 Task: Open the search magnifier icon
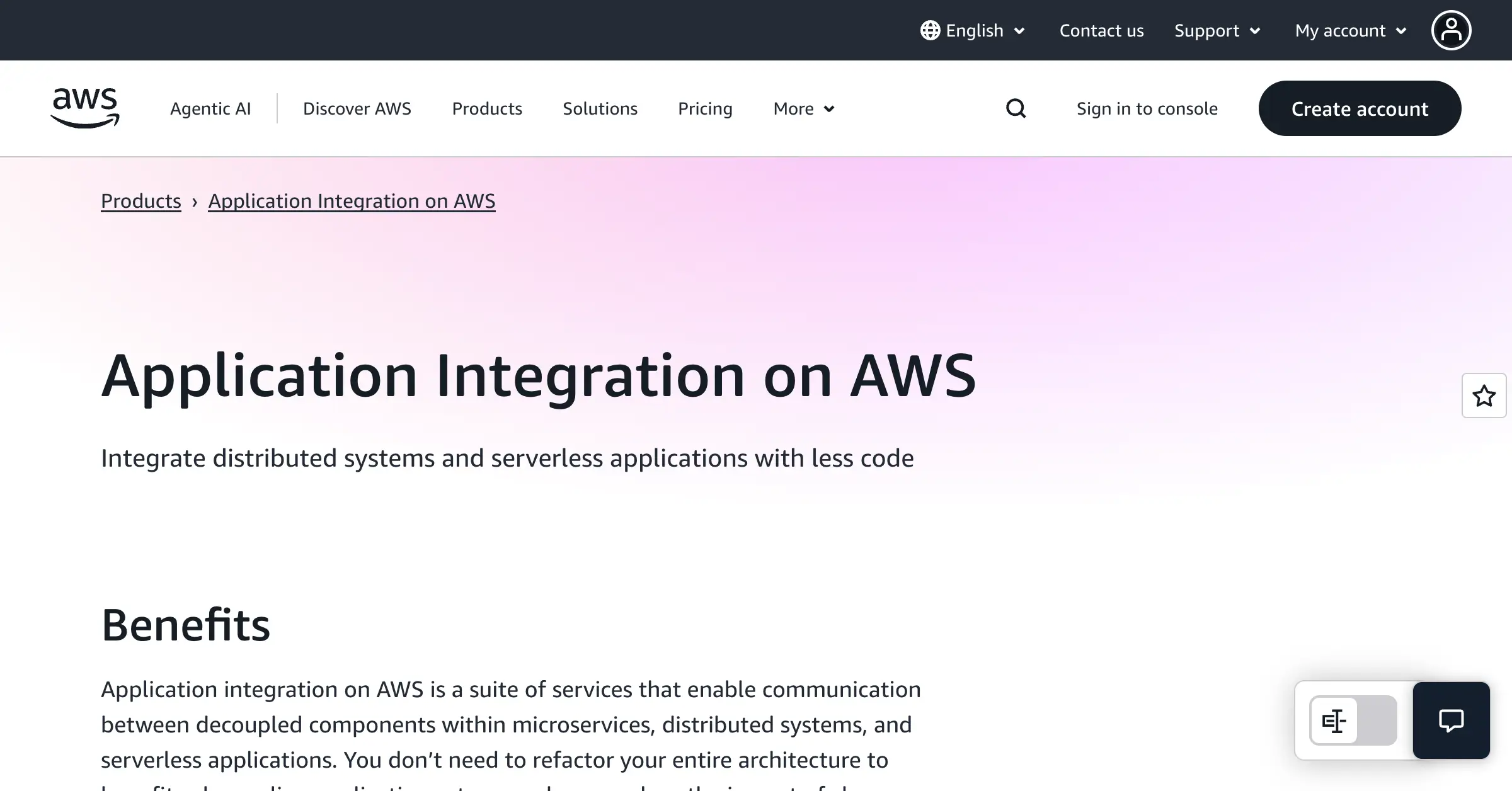[x=1016, y=108]
